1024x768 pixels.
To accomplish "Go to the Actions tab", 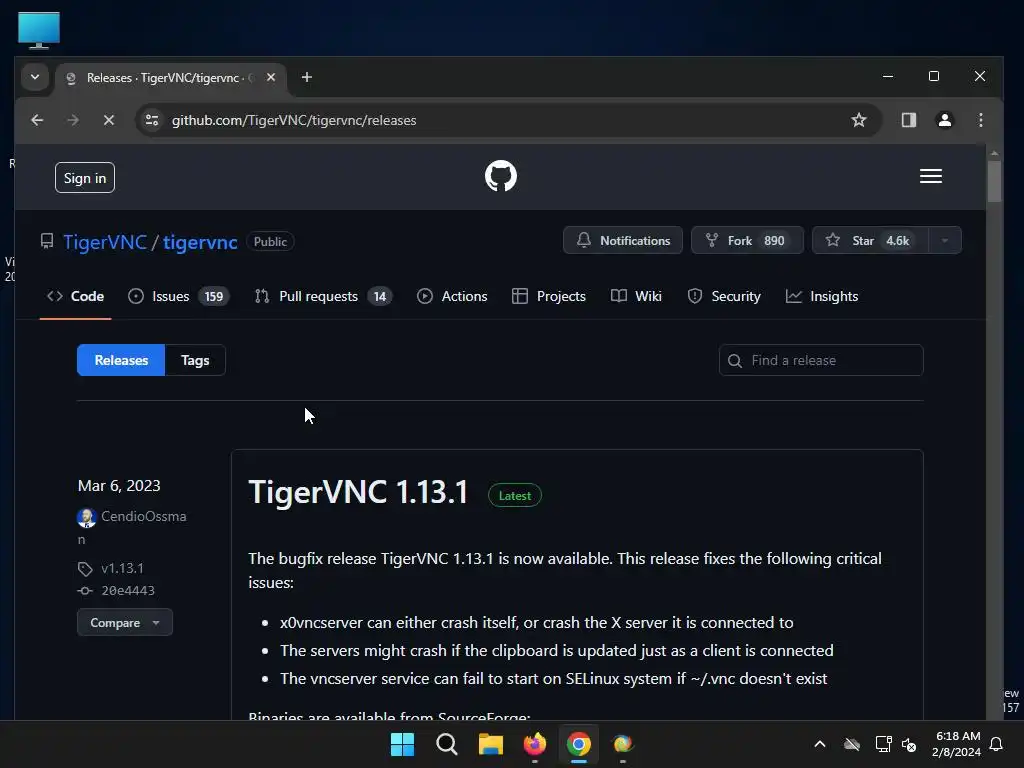I will [452, 296].
